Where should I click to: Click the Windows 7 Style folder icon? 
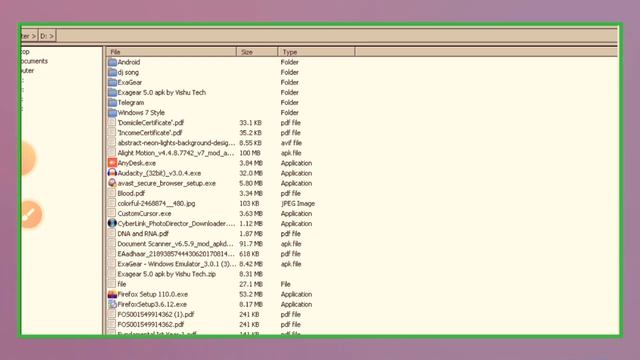tap(112, 112)
